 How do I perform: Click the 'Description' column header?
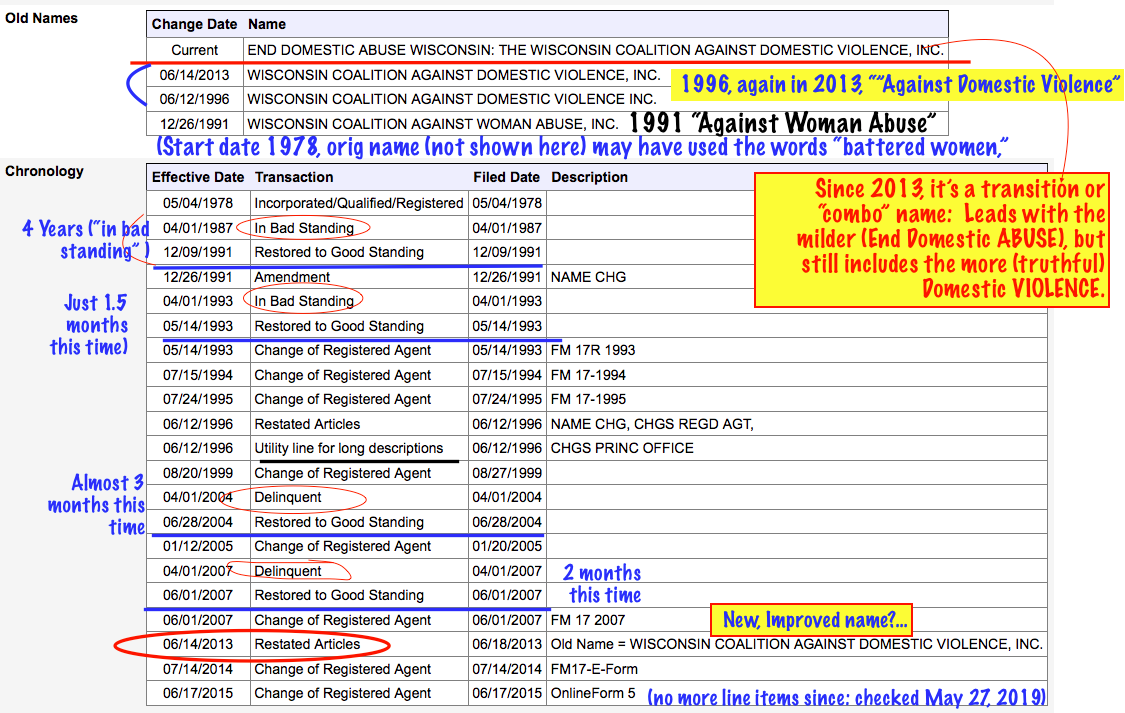pyautogui.click(x=589, y=177)
